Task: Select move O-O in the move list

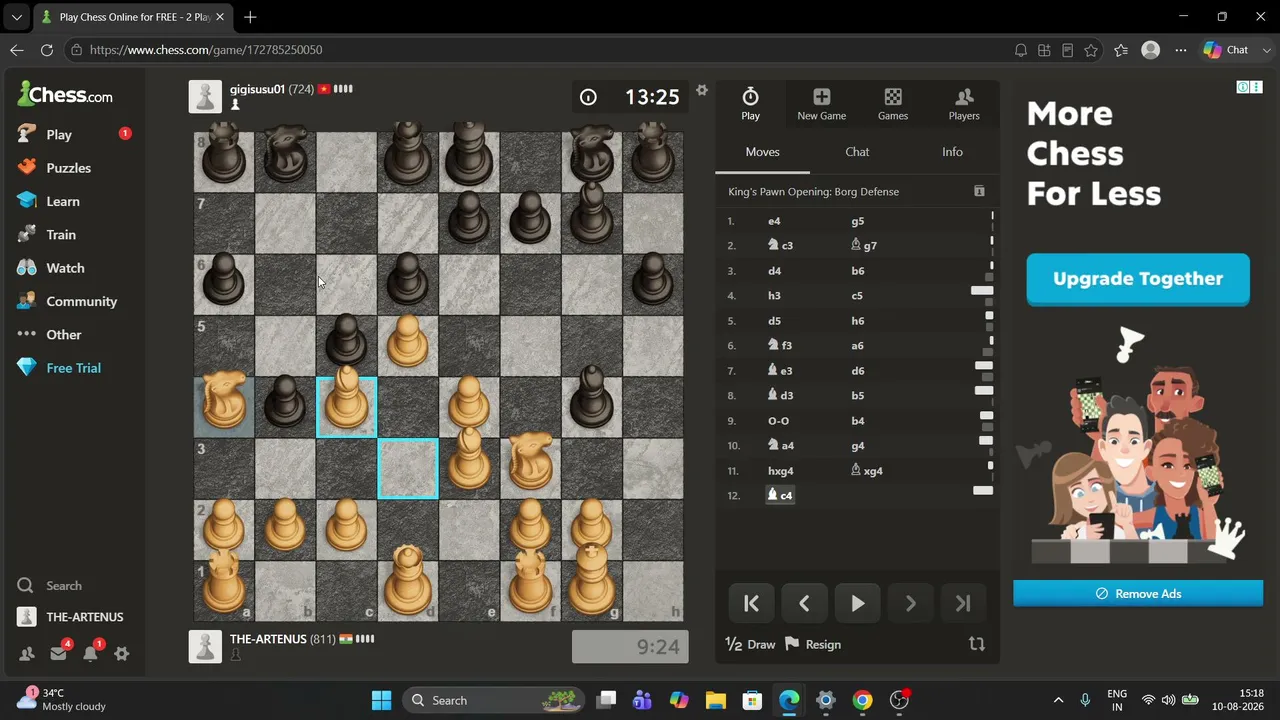Action: (778, 421)
